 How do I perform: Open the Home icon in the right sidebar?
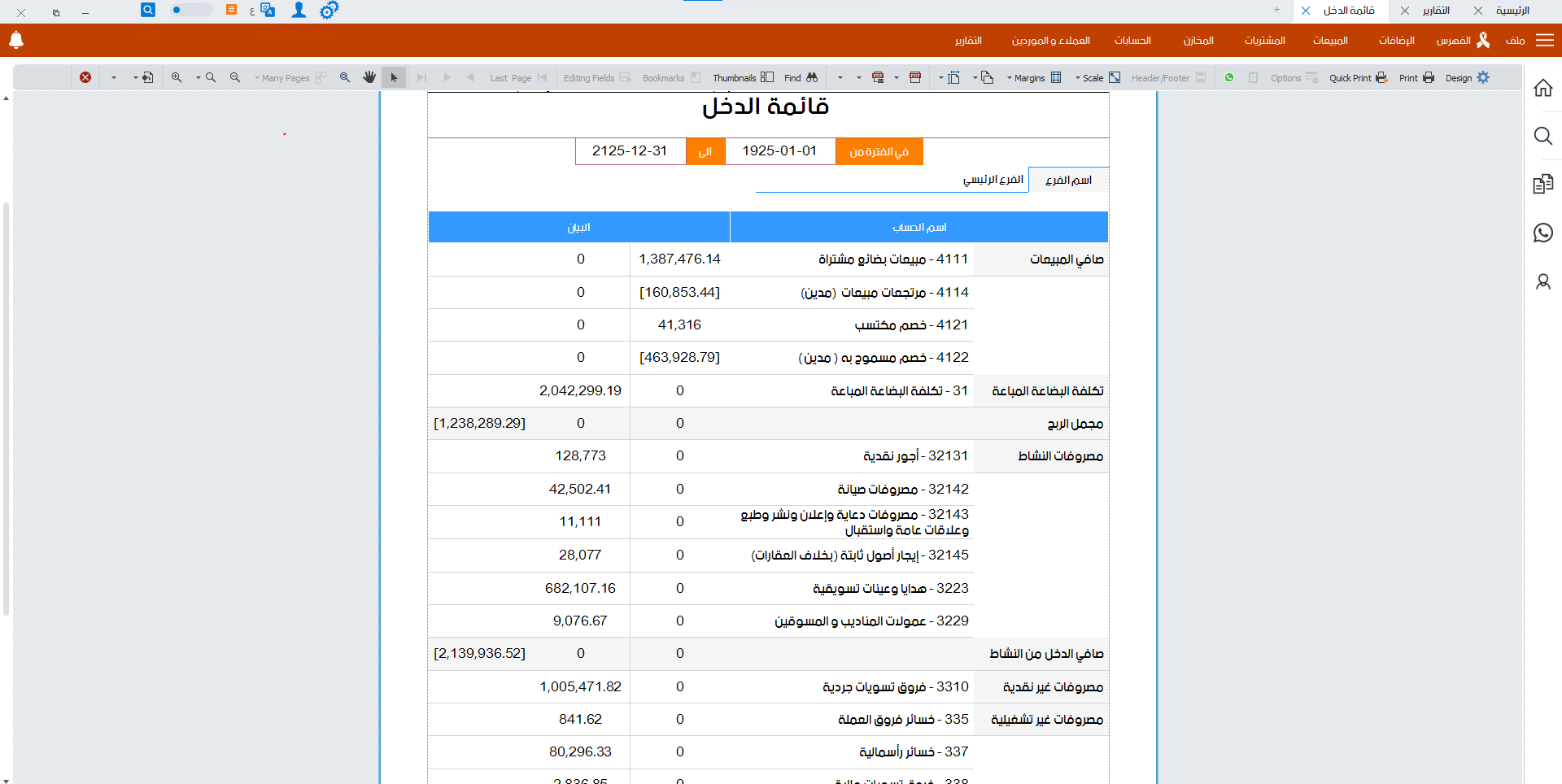1542,88
